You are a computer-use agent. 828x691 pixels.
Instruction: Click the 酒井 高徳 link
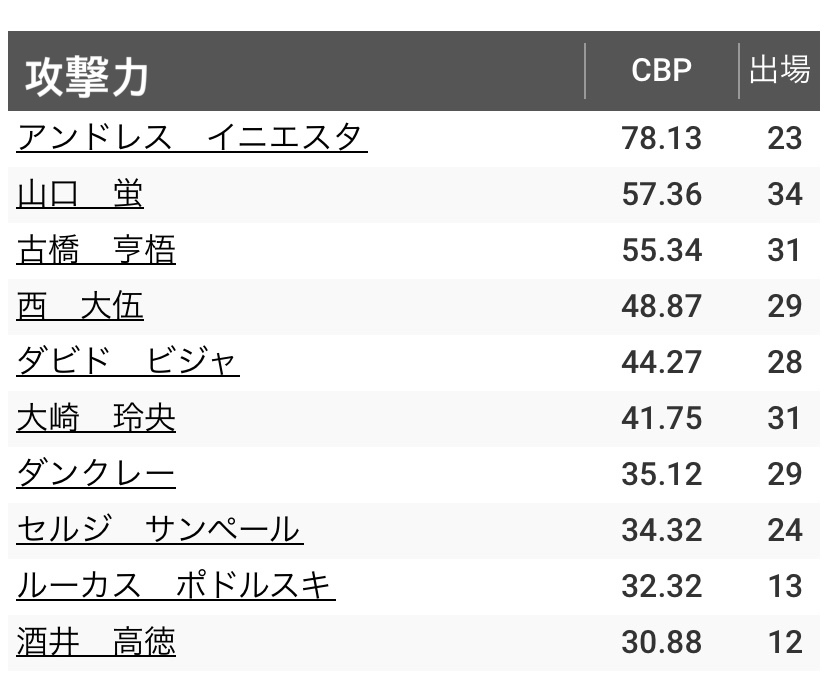[x=96, y=641]
